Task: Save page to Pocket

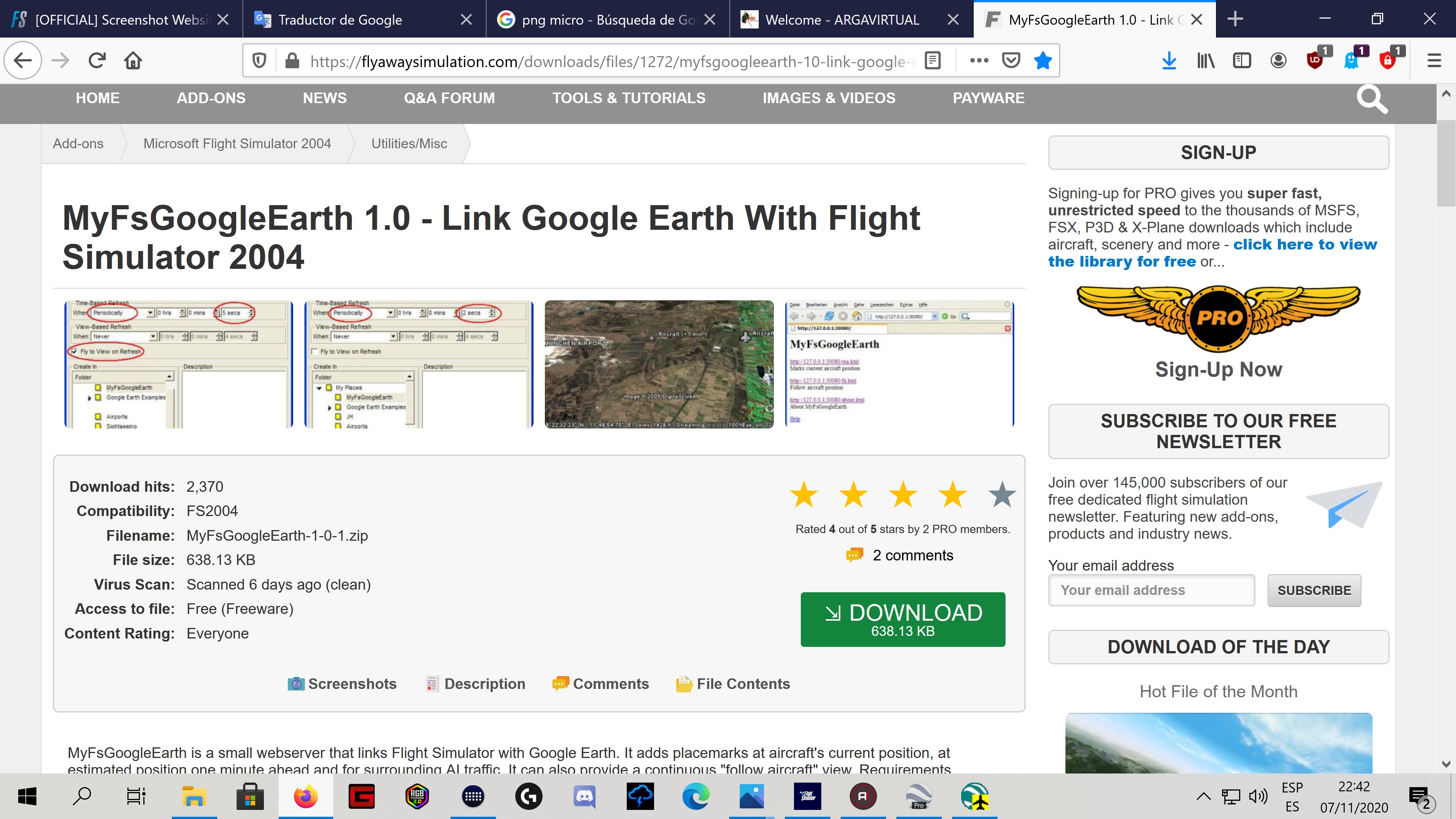Action: pyautogui.click(x=1010, y=61)
